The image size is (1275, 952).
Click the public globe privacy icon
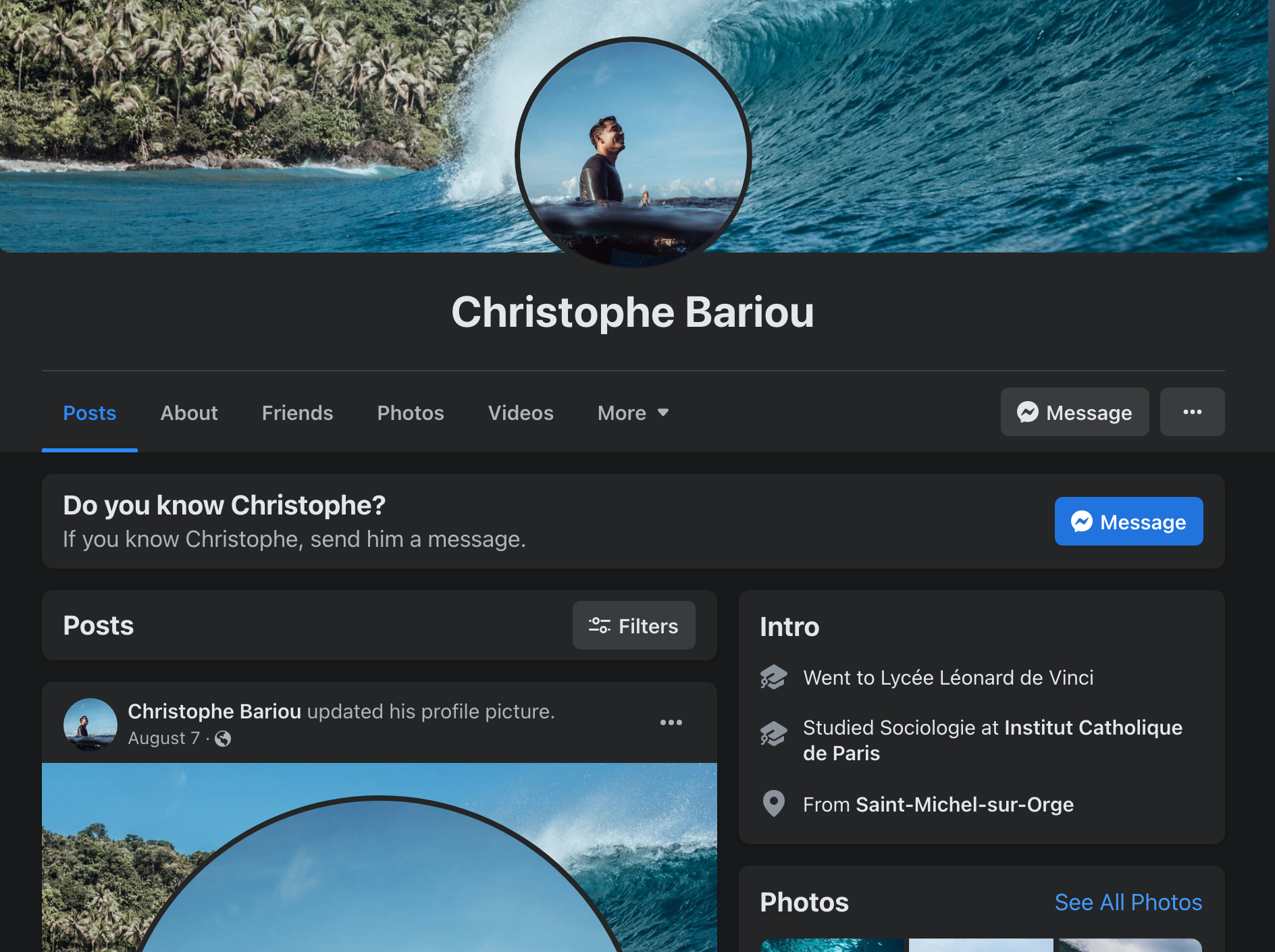click(223, 739)
